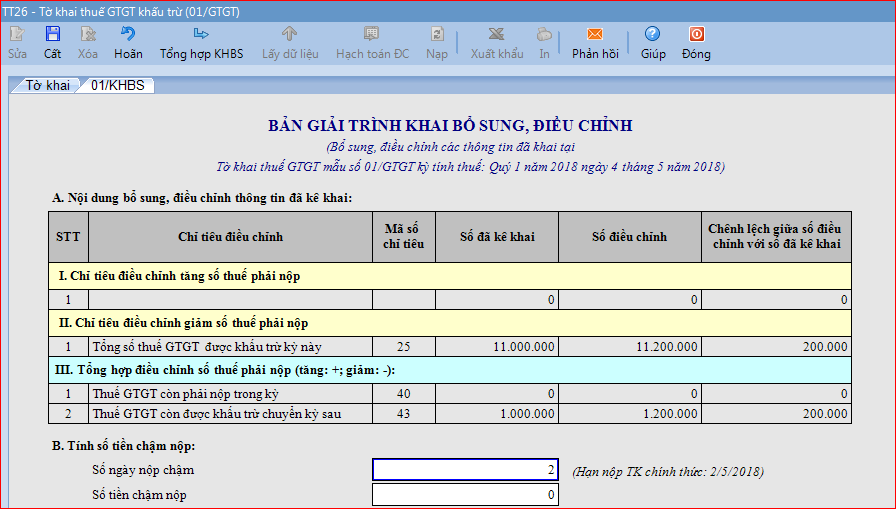Screen dimensions: 896x509
Task: Click the Số tiền chậm nộp field
Action: click(x=465, y=495)
